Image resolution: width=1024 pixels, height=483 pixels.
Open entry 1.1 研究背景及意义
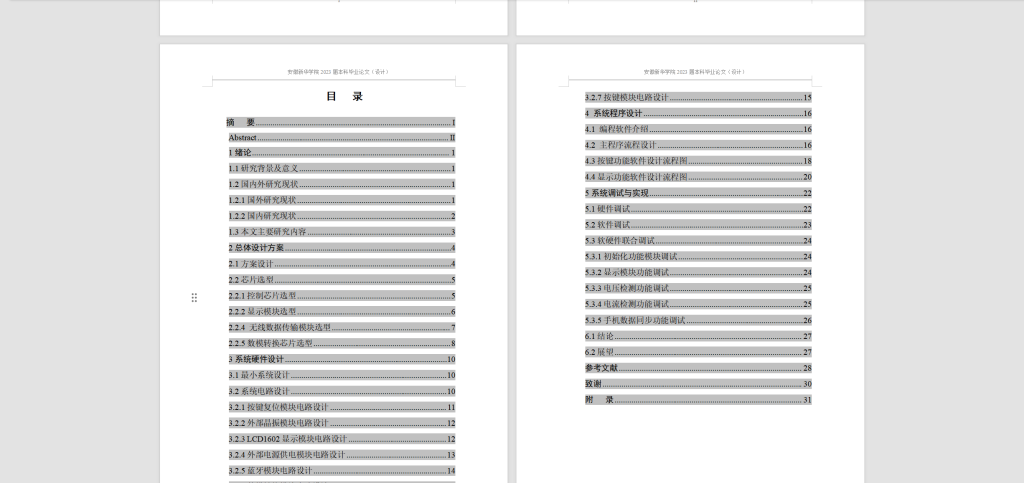point(263,169)
